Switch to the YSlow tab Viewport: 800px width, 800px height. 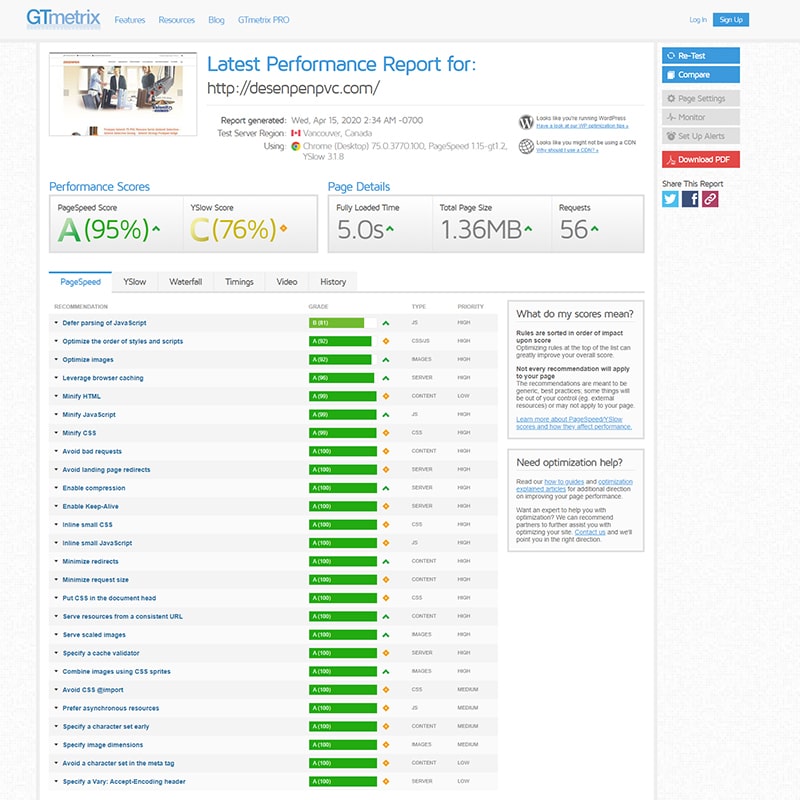pos(134,282)
